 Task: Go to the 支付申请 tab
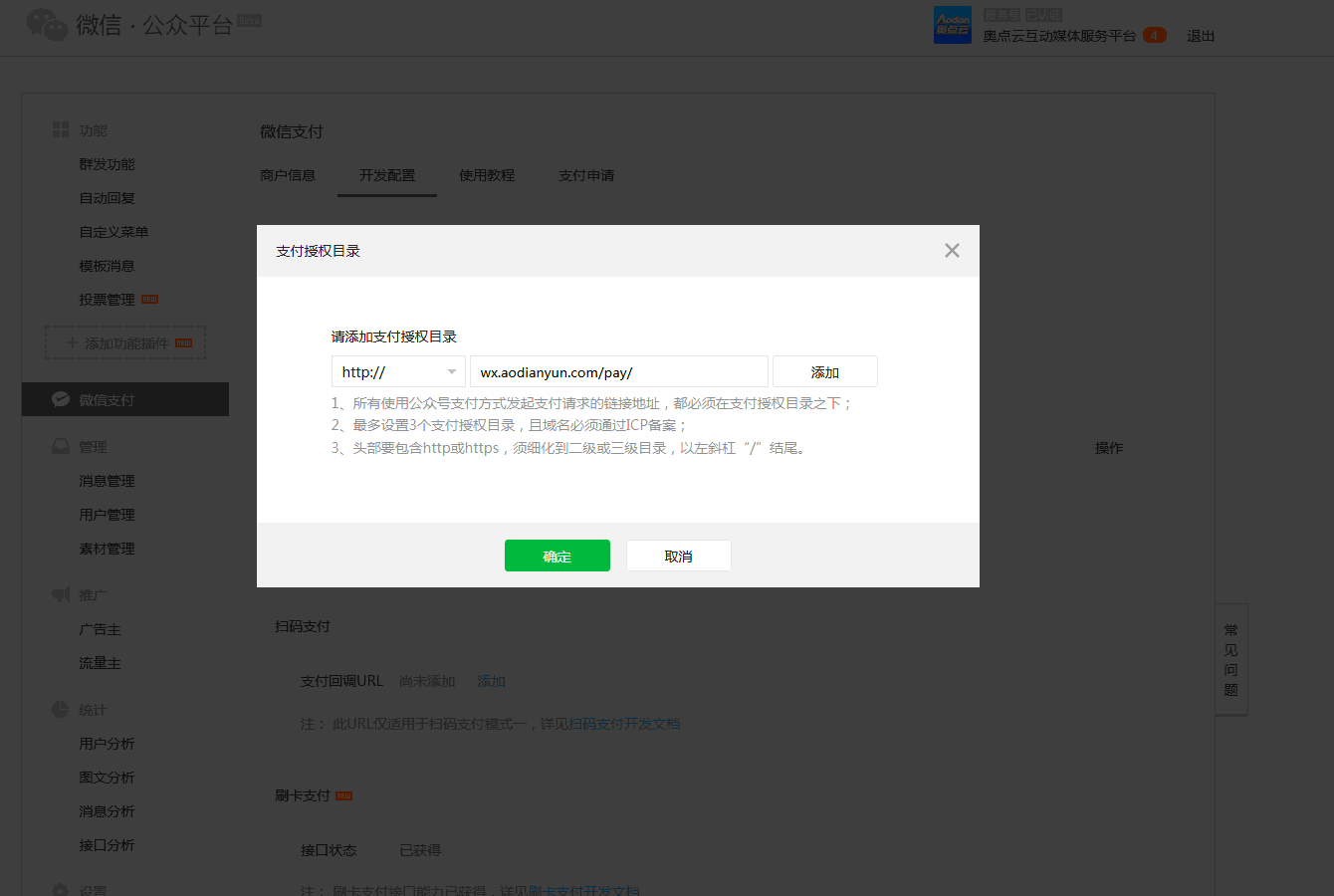coord(586,175)
